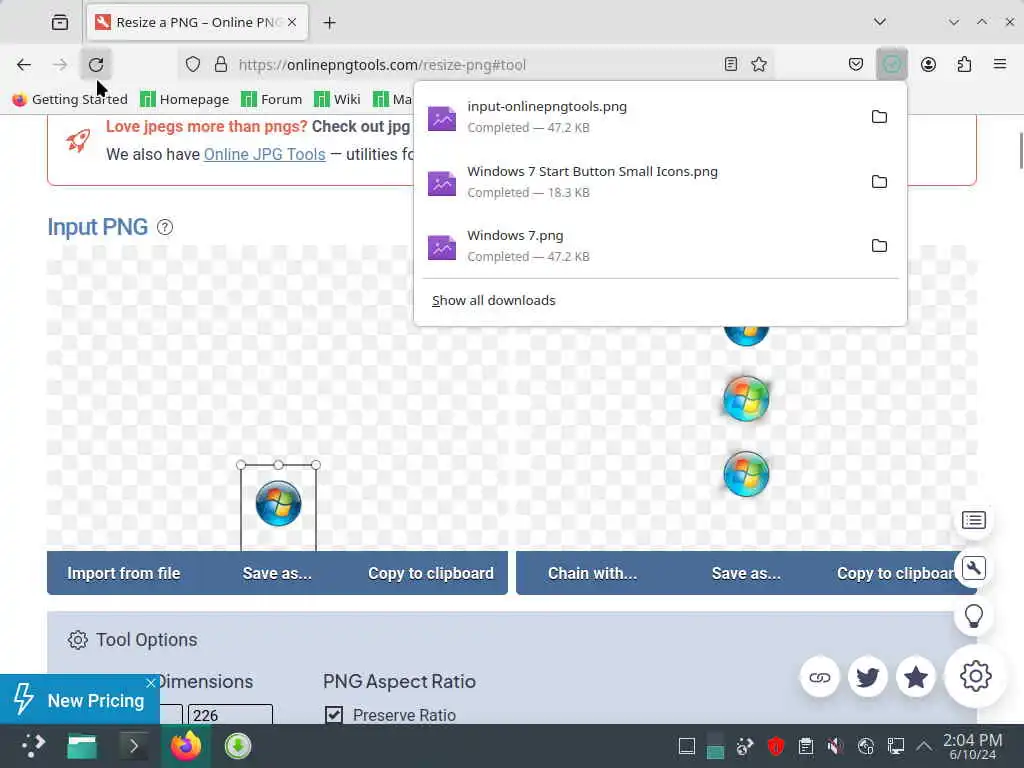1024x768 pixels.
Task: Open the file manager from taskbar
Action: point(82,746)
